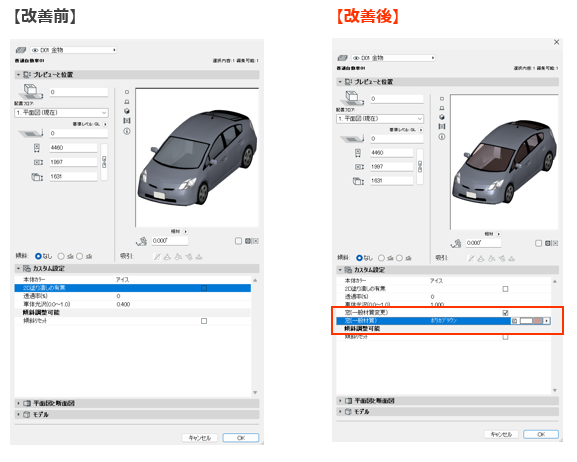Click the layer icon left of D01 in before dialog

click(21, 50)
